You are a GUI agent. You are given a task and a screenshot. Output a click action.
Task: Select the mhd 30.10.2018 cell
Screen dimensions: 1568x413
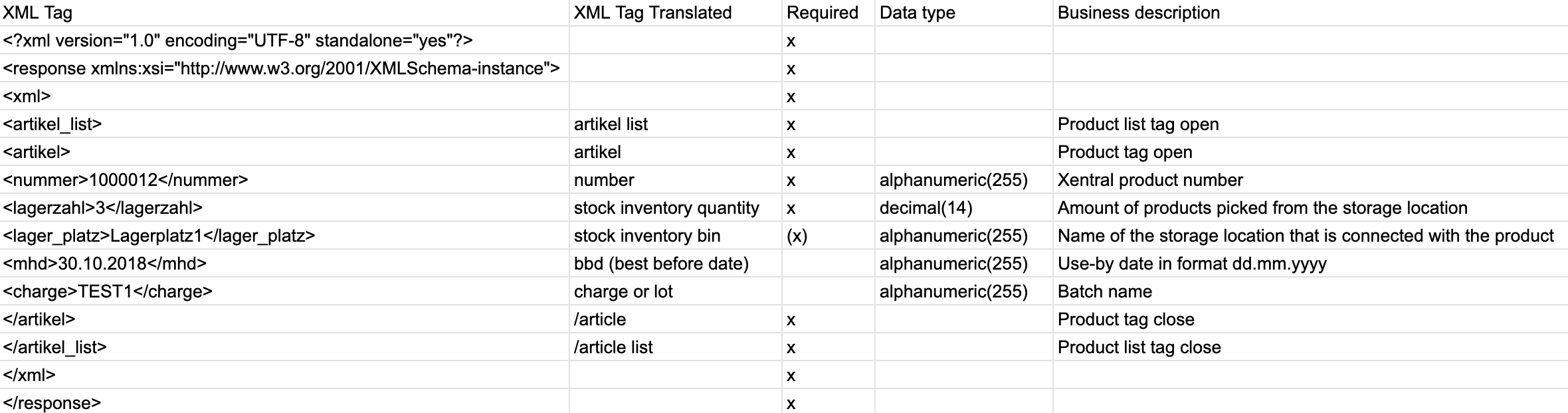pyautogui.click(x=105, y=264)
